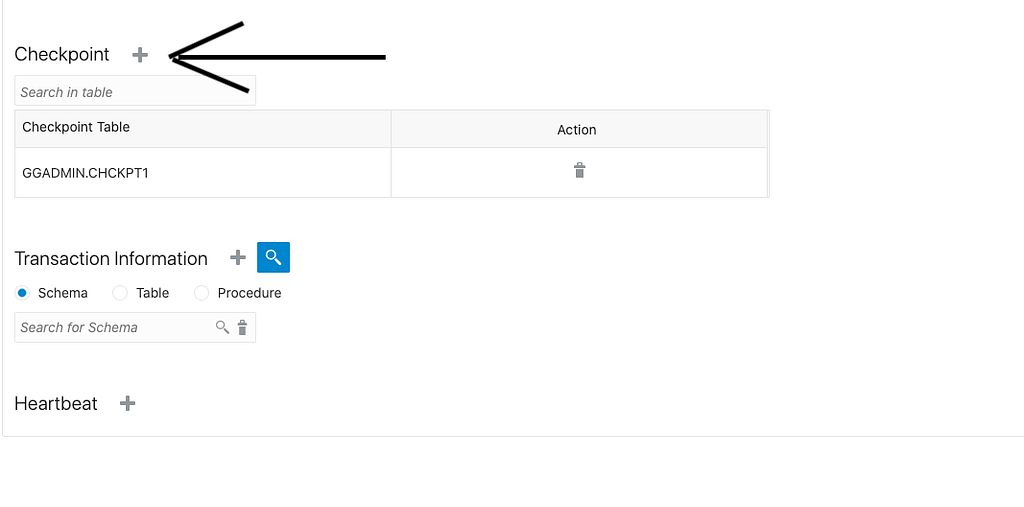Add a new Checkpoint with plus icon

[x=140, y=55]
